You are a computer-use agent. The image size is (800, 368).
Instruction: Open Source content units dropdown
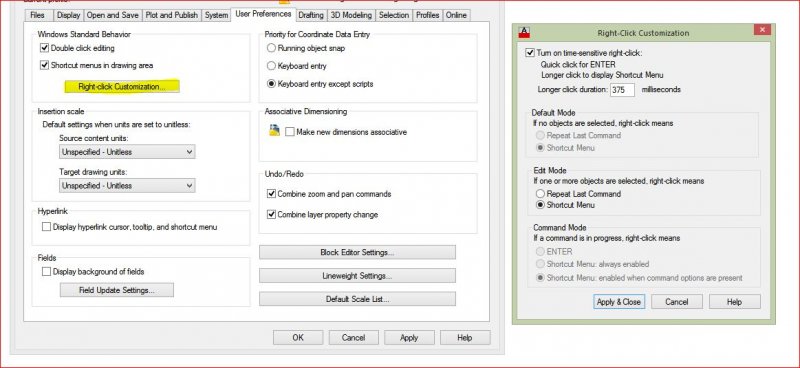(127, 152)
